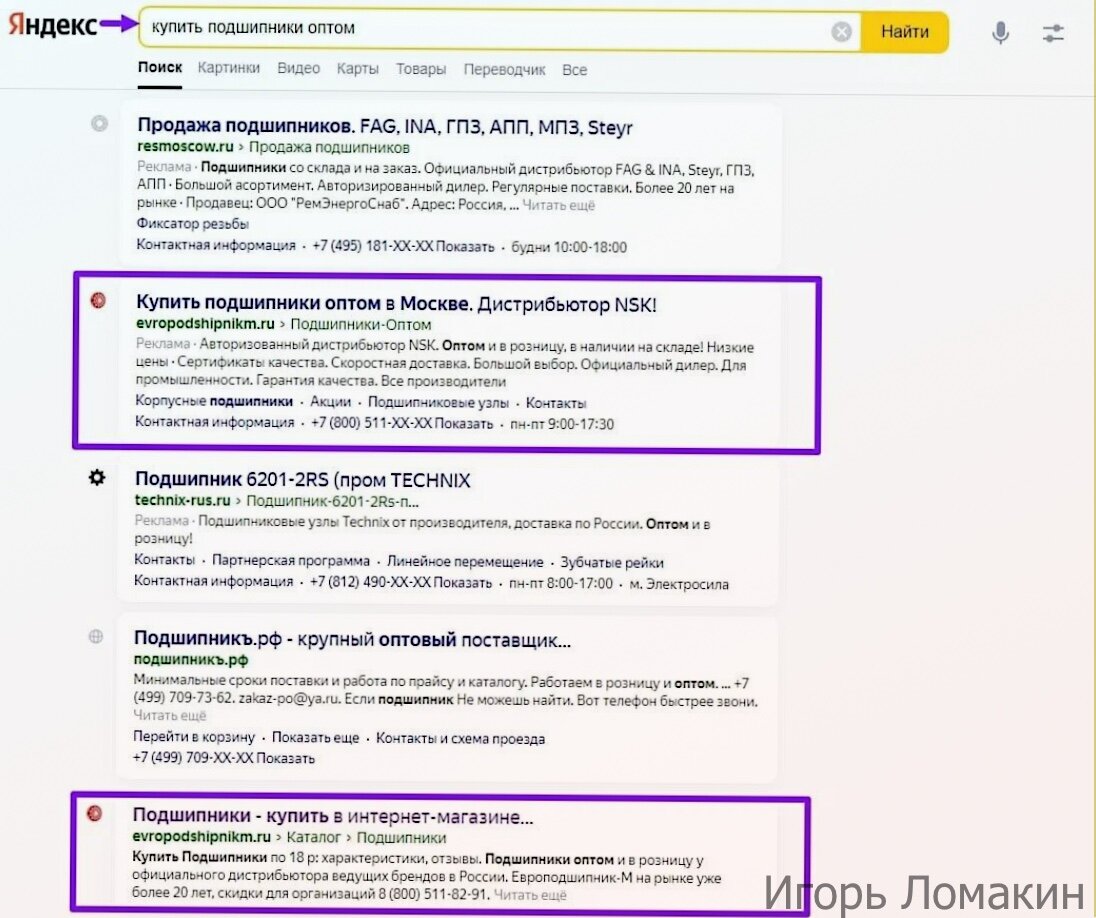
Task: Open the Линейное перемещение sitelink
Action: 465,562
